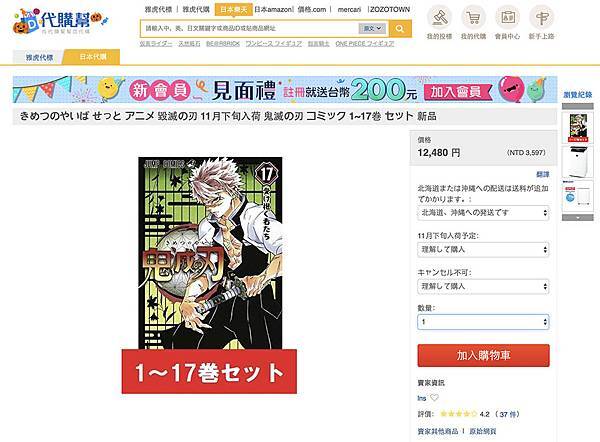The height and width of the screenshot is (442, 600).
Task: Open the 我的代購 shopping cart icon
Action: (x=473, y=18)
